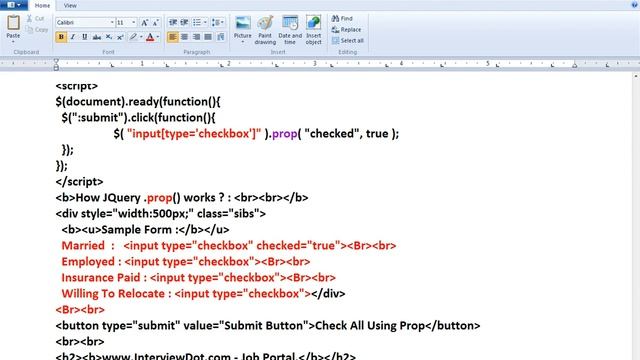Open WordPad Help question mark icon

(x=634, y=4)
